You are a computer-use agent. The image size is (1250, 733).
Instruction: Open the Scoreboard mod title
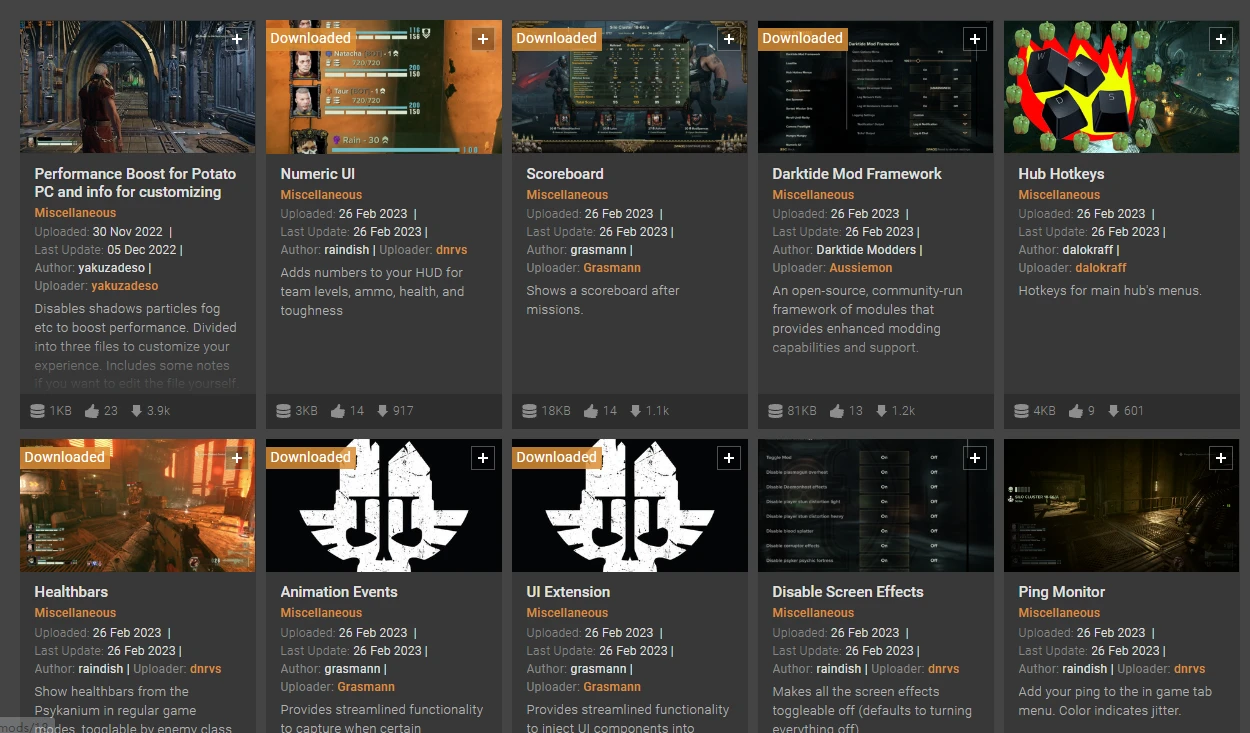(x=565, y=173)
